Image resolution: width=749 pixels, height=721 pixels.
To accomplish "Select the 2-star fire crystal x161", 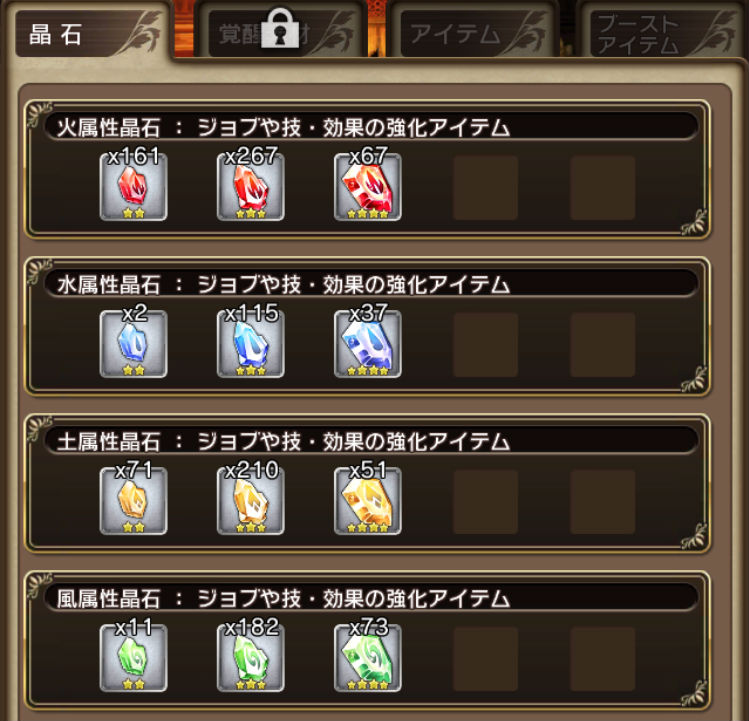I will (133, 187).
